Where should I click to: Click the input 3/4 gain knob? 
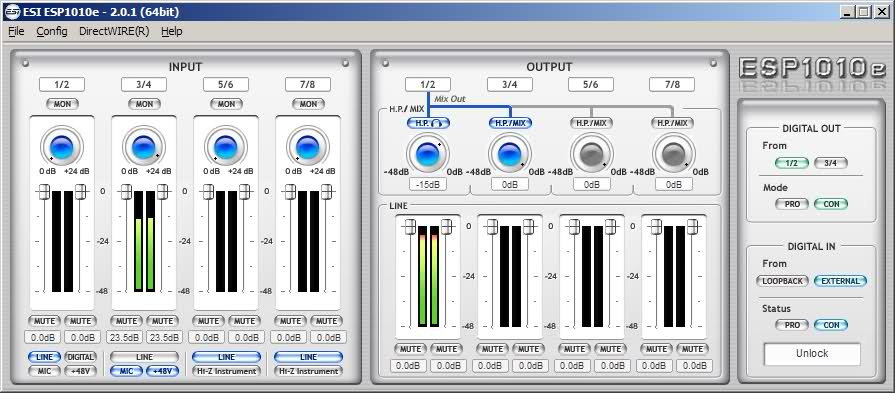[144, 147]
